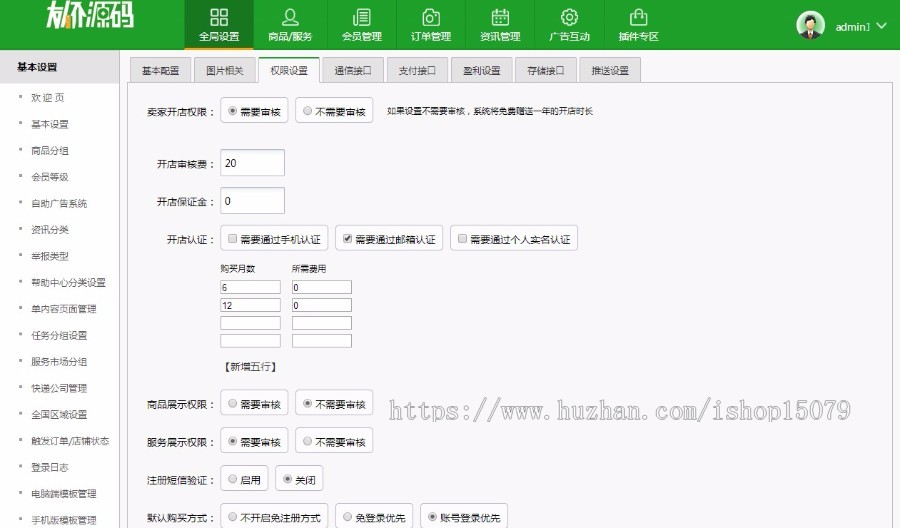The width and height of the screenshot is (900, 528).
Task: Click the 开店审核费 input field
Action: pyautogui.click(x=252, y=163)
